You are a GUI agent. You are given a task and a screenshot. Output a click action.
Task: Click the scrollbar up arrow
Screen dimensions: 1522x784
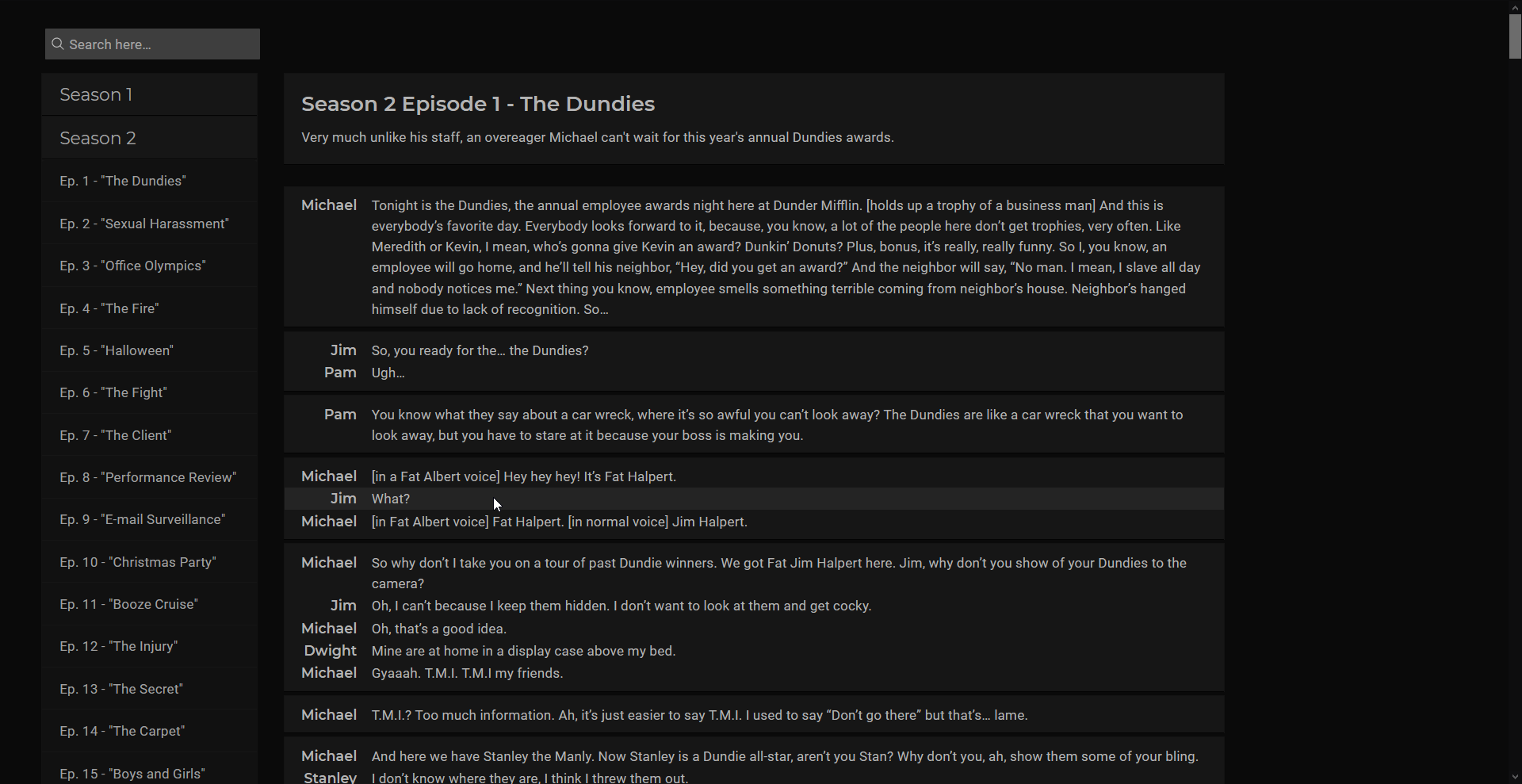pyautogui.click(x=1515, y=6)
